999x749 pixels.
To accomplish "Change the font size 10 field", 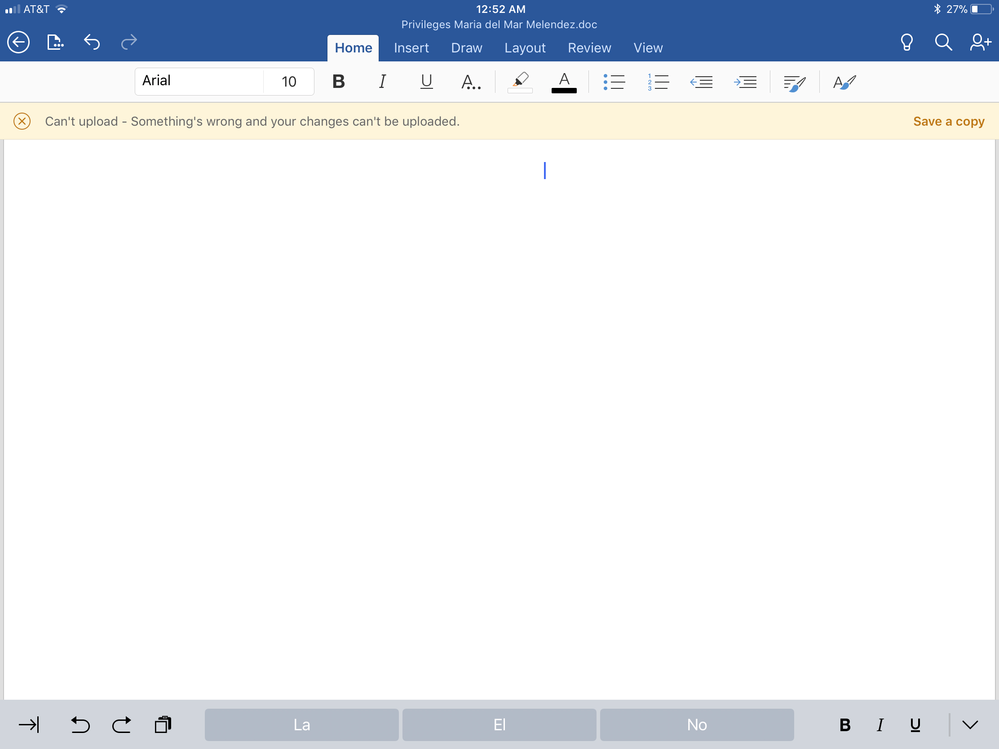I will pos(289,82).
